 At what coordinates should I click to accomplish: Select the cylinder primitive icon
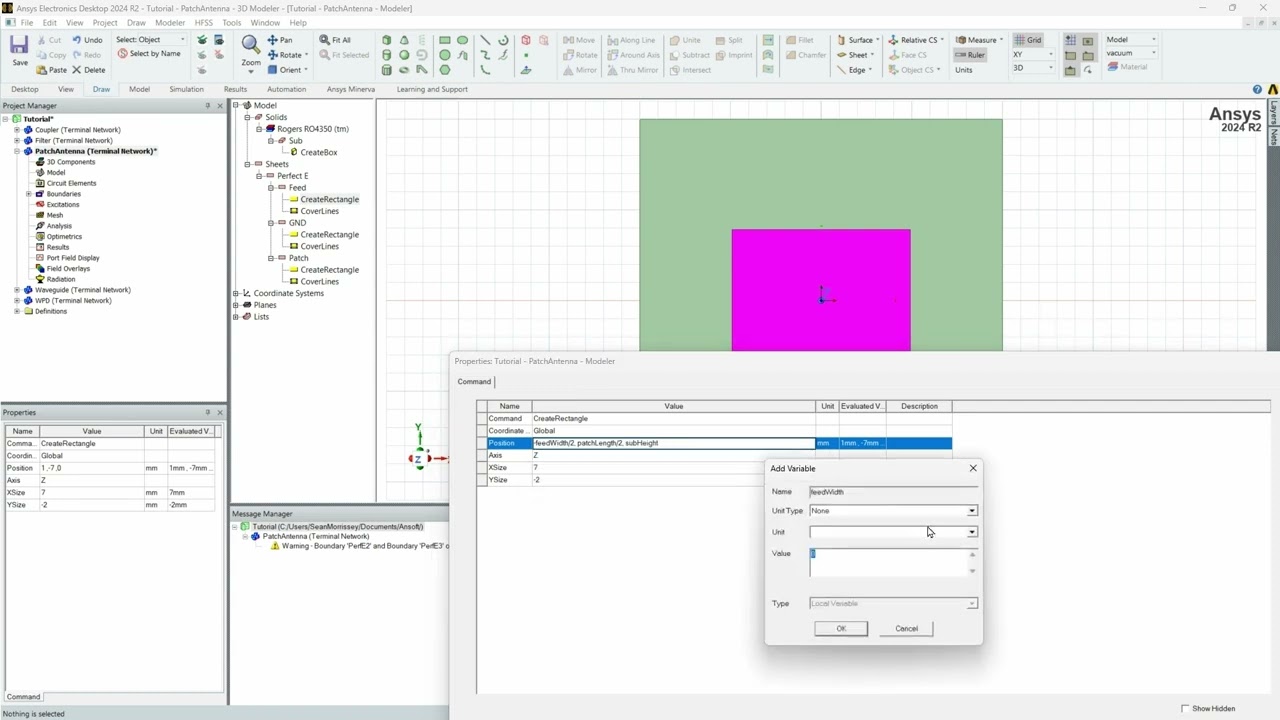coord(386,55)
